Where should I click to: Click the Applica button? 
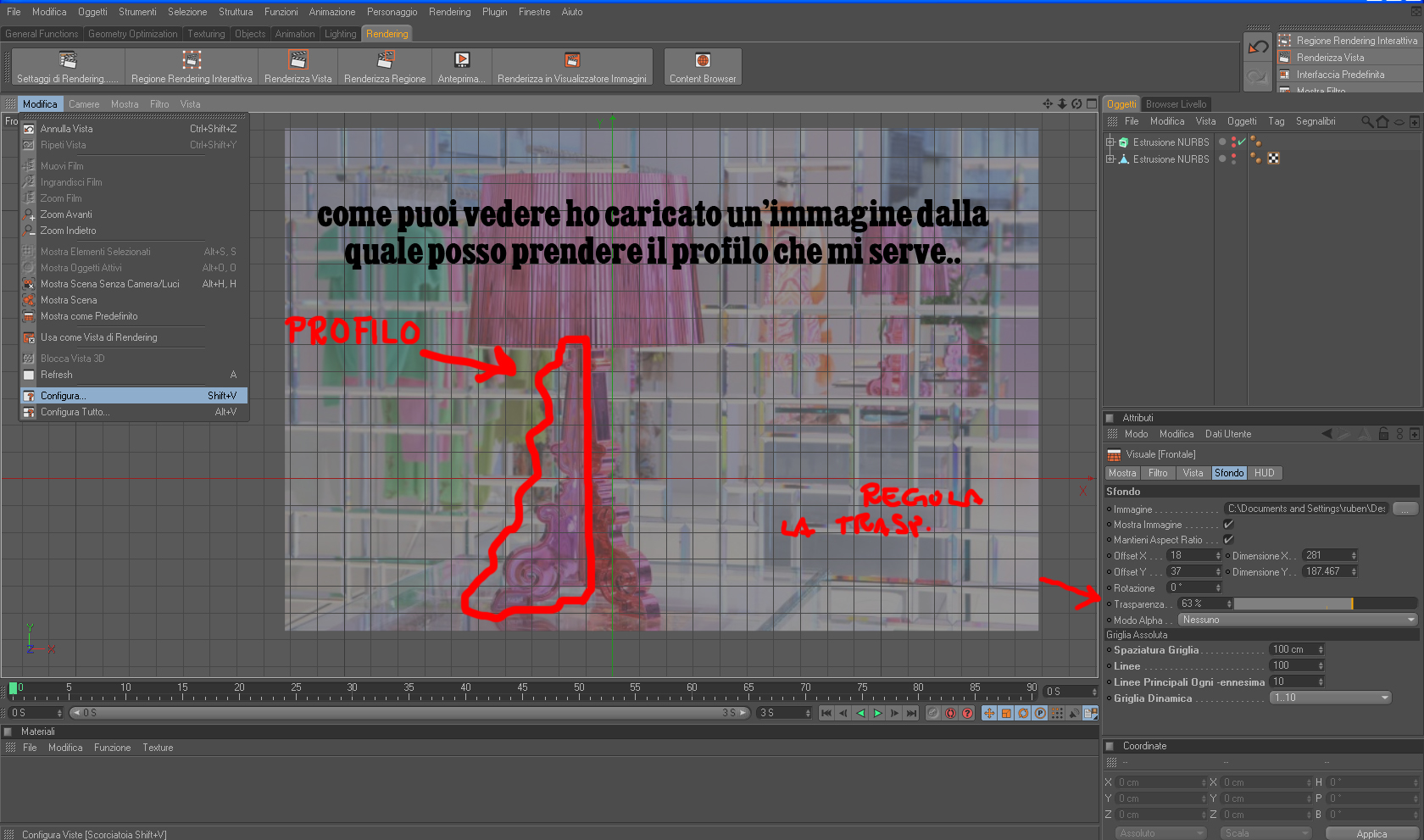tap(1371, 833)
